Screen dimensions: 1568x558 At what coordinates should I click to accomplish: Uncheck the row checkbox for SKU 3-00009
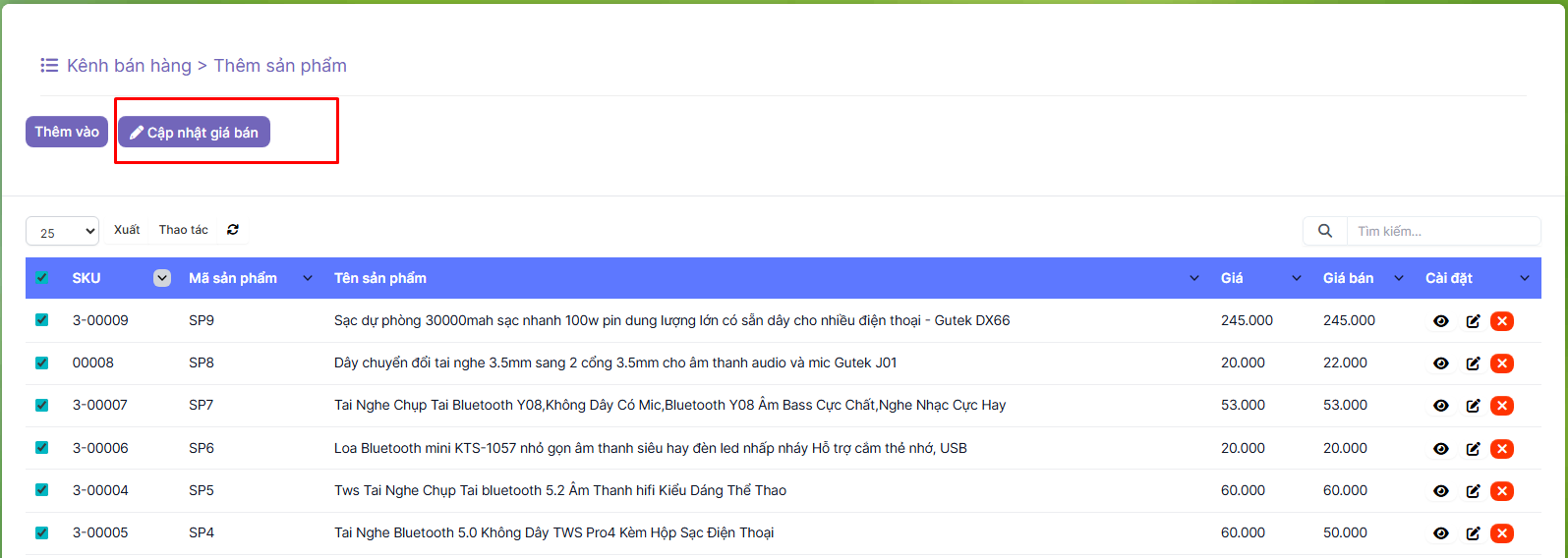[41, 320]
